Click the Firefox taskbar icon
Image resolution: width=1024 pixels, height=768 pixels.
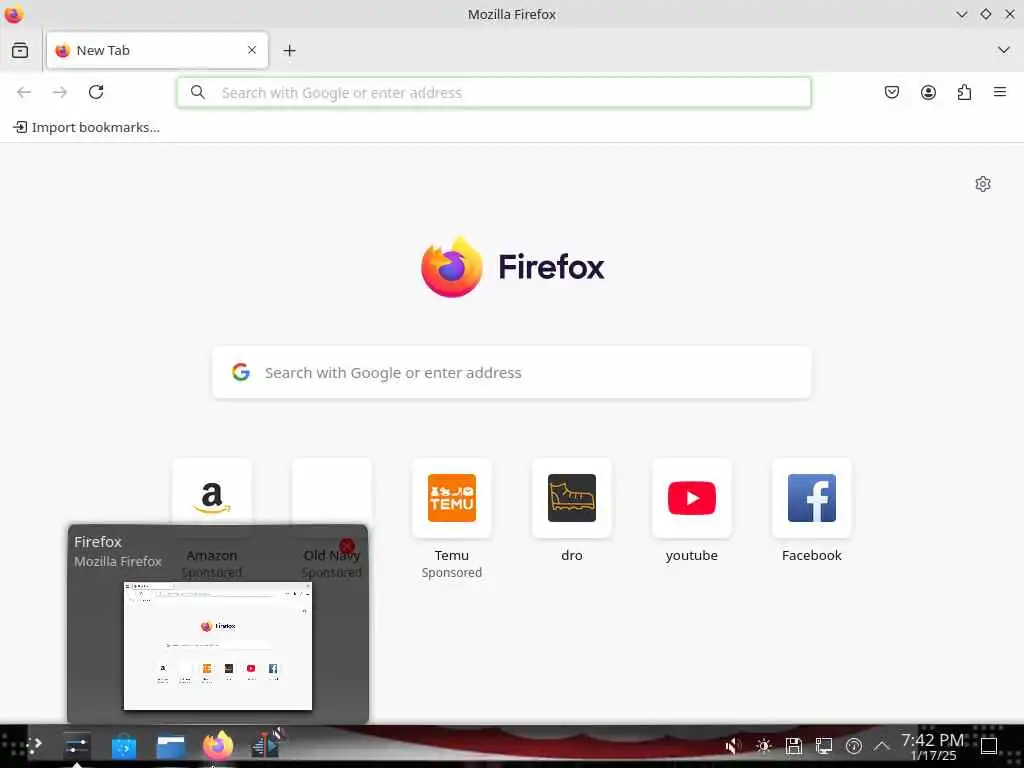(218, 746)
